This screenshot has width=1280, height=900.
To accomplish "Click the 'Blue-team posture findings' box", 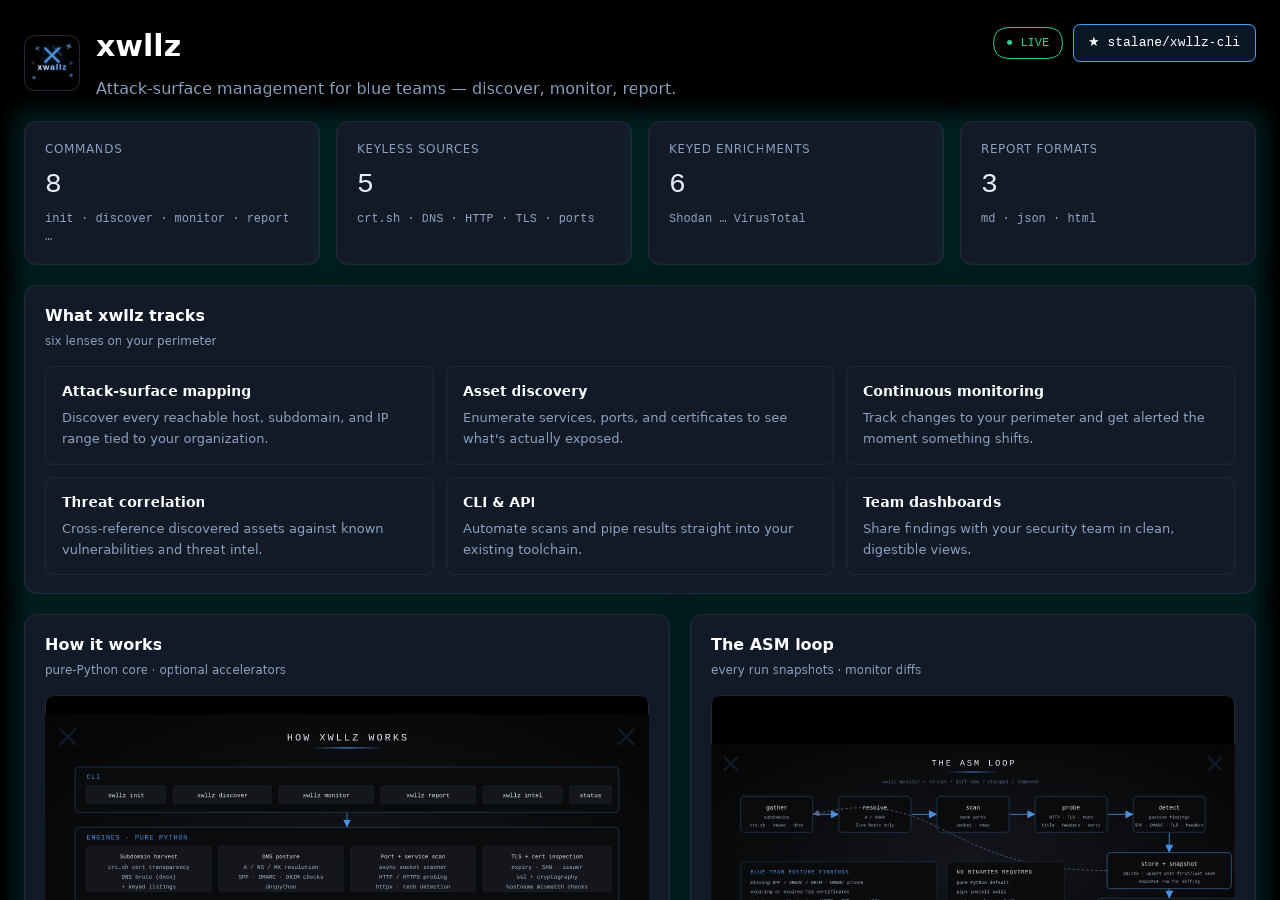I will click(839, 881).
